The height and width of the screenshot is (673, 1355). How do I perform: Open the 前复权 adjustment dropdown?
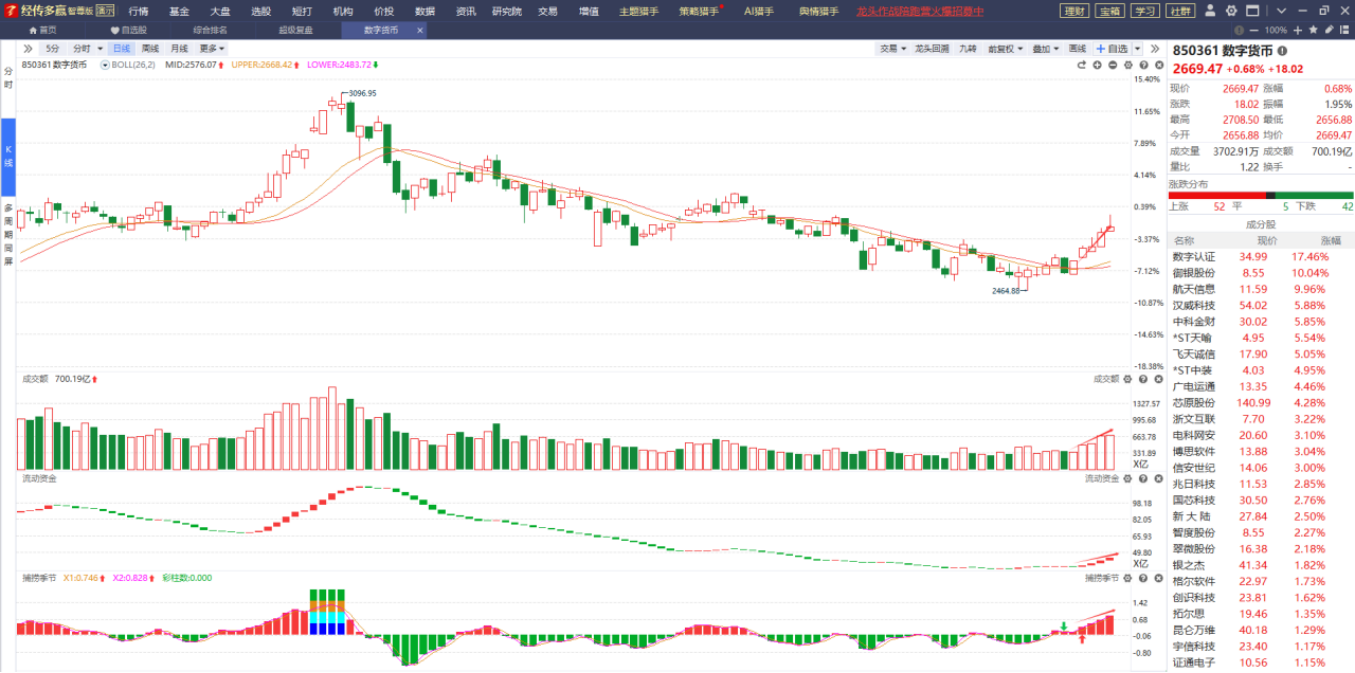click(x=1003, y=48)
